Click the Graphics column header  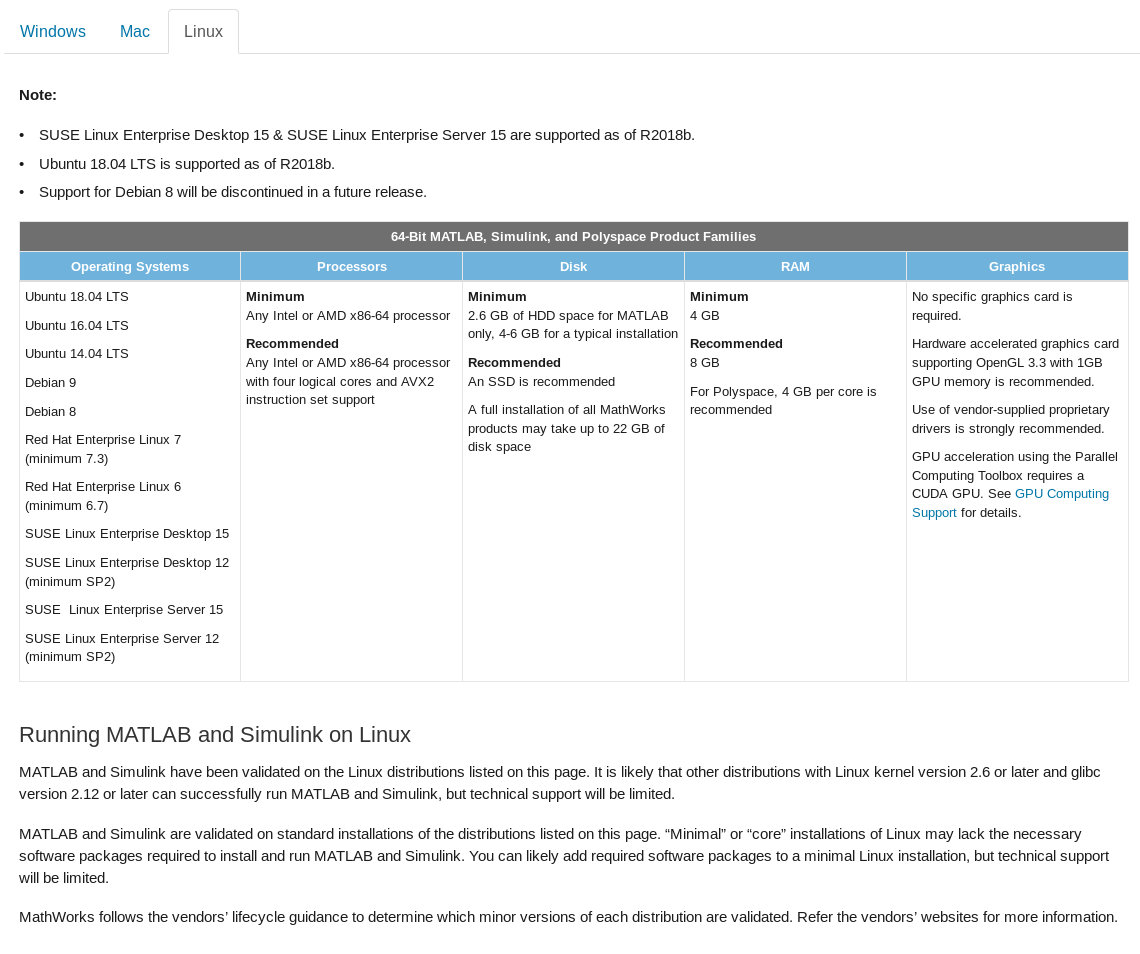[x=1016, y=266]
